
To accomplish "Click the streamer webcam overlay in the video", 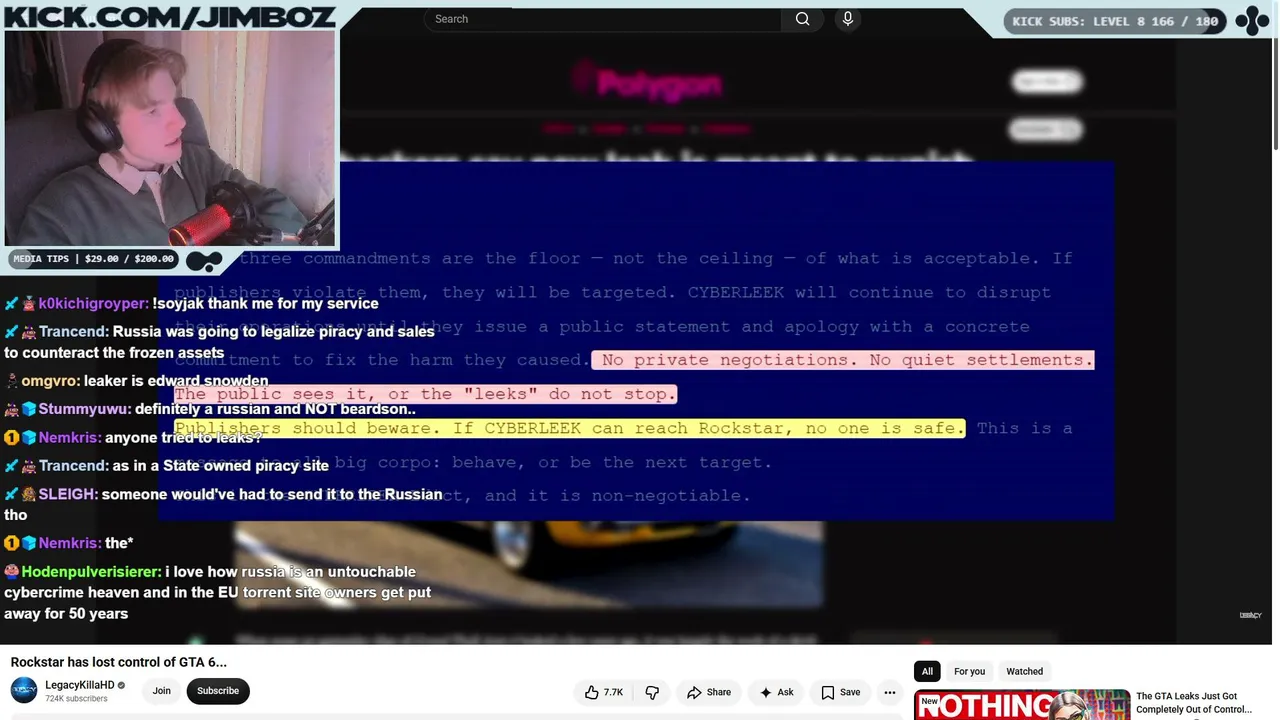I will (170, 138).
